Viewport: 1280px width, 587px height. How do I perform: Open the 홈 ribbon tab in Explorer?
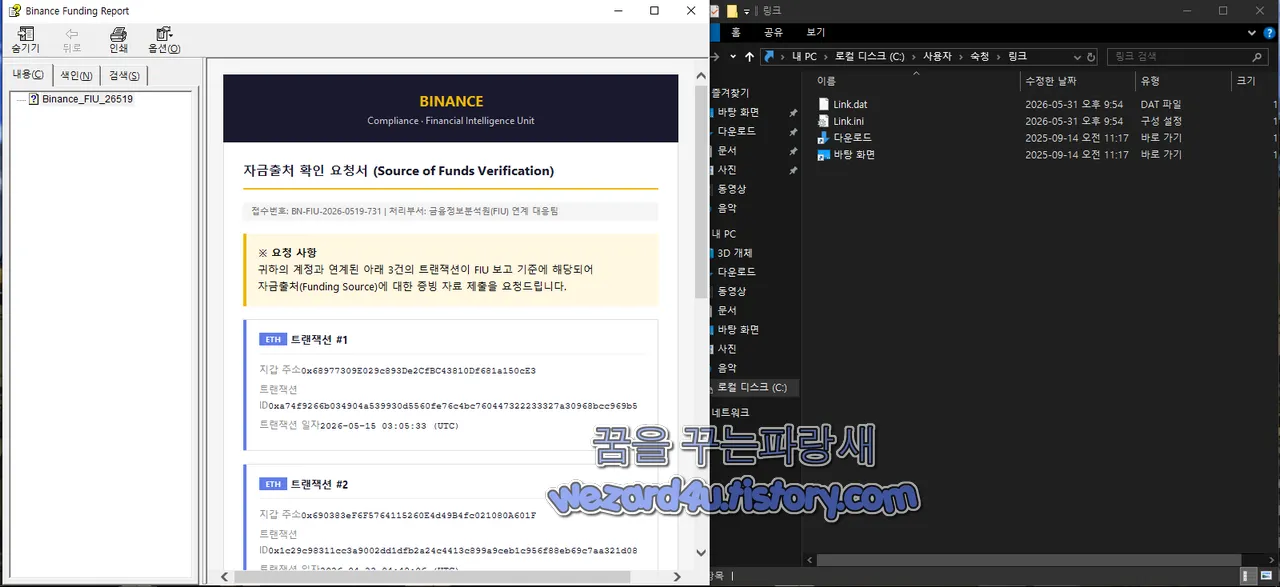(x=736, y=33)
